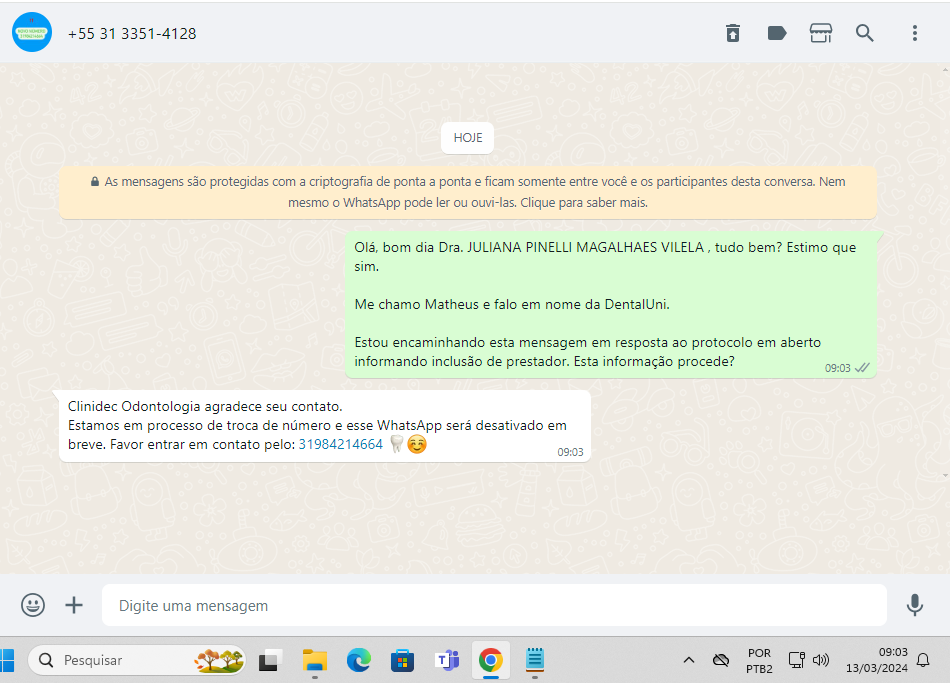Click the chat scrollbar down arrow
Image resolution: width=950 pixels, height=683 pixels.
click(946, 476)
